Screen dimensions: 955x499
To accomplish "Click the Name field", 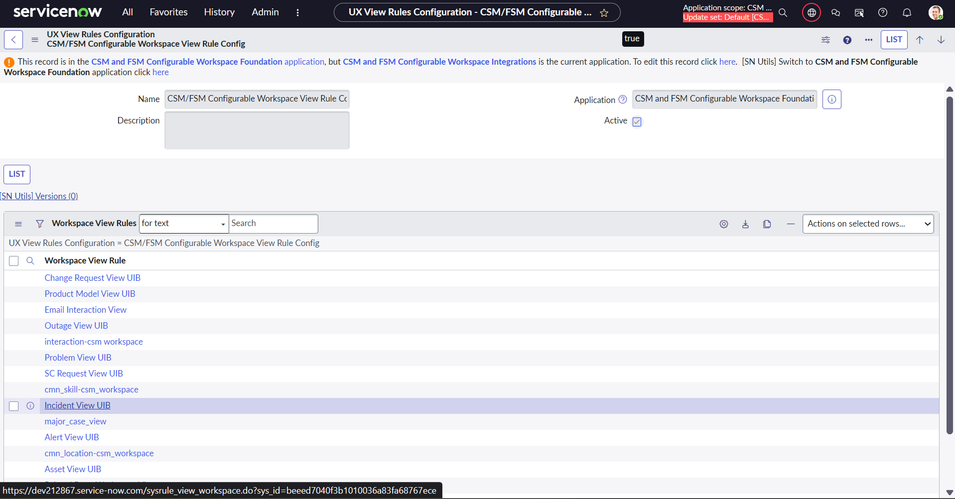I will click(257, 99).
